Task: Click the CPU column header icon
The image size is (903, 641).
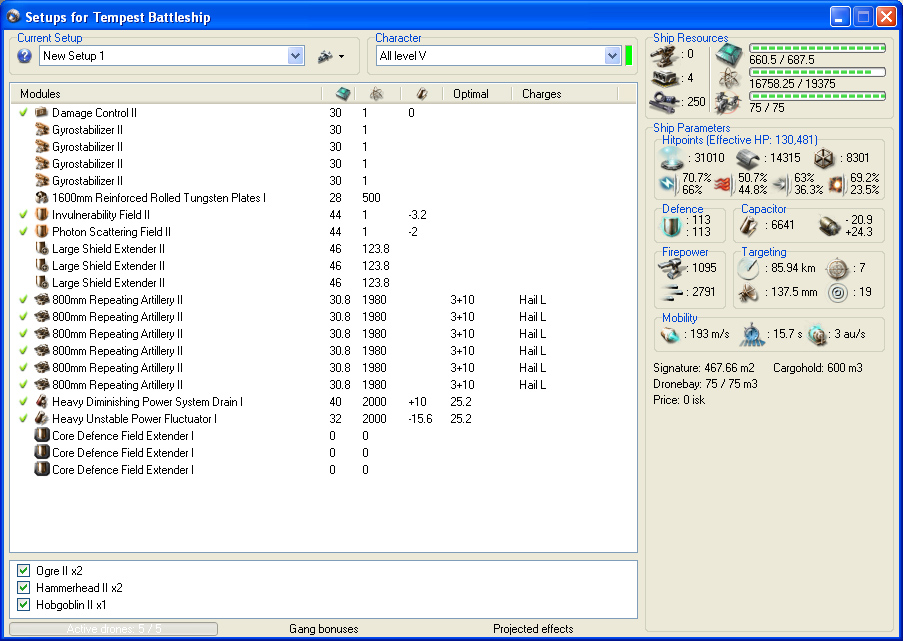Action: (x=343, y=94)
